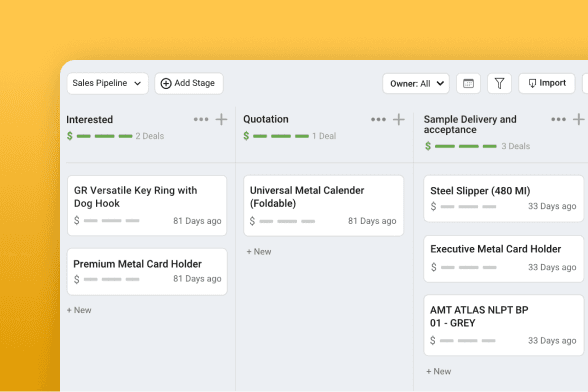Click + New under Interested column

pyautogui.click(x=79, y=310)
